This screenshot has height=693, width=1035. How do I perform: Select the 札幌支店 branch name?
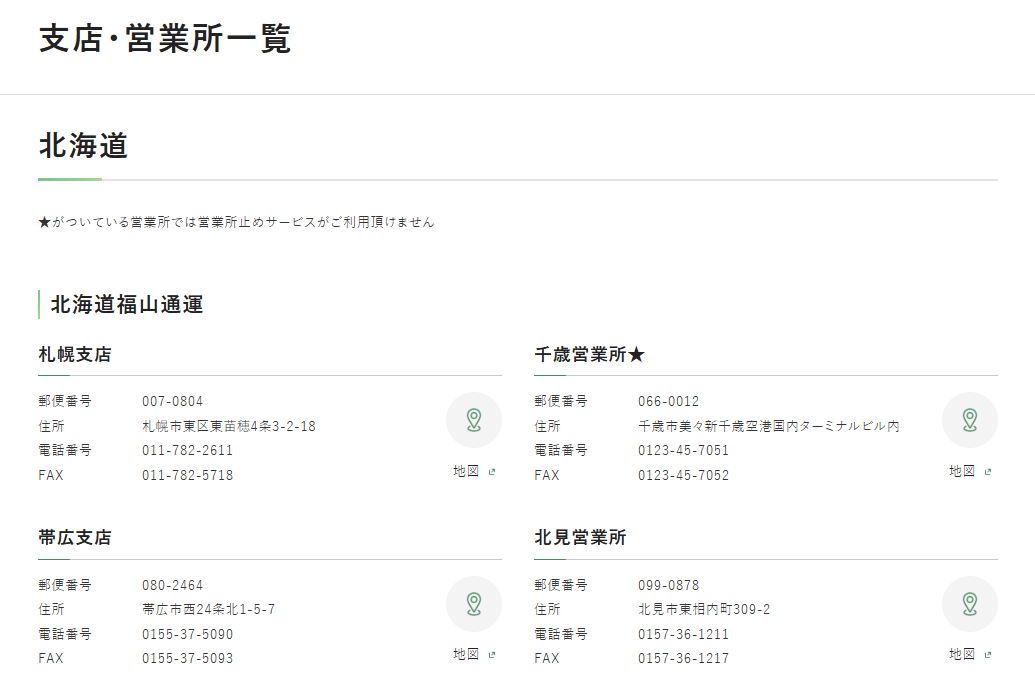point(75,354)
